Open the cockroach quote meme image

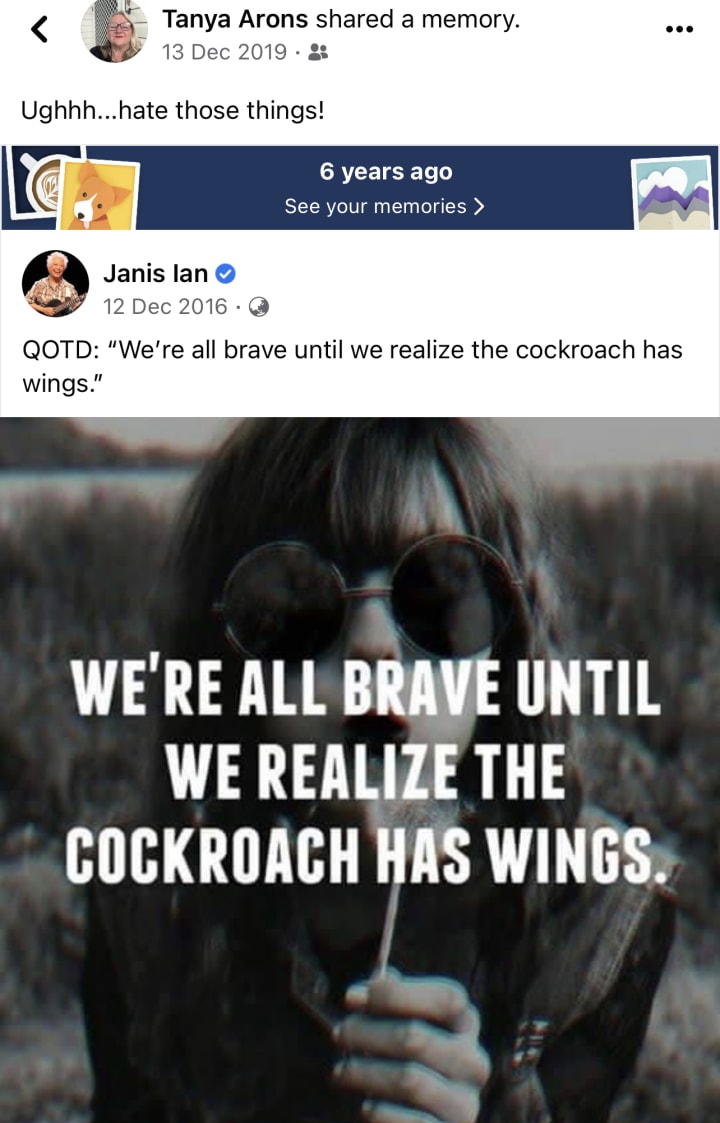click(x=360, y=770)
